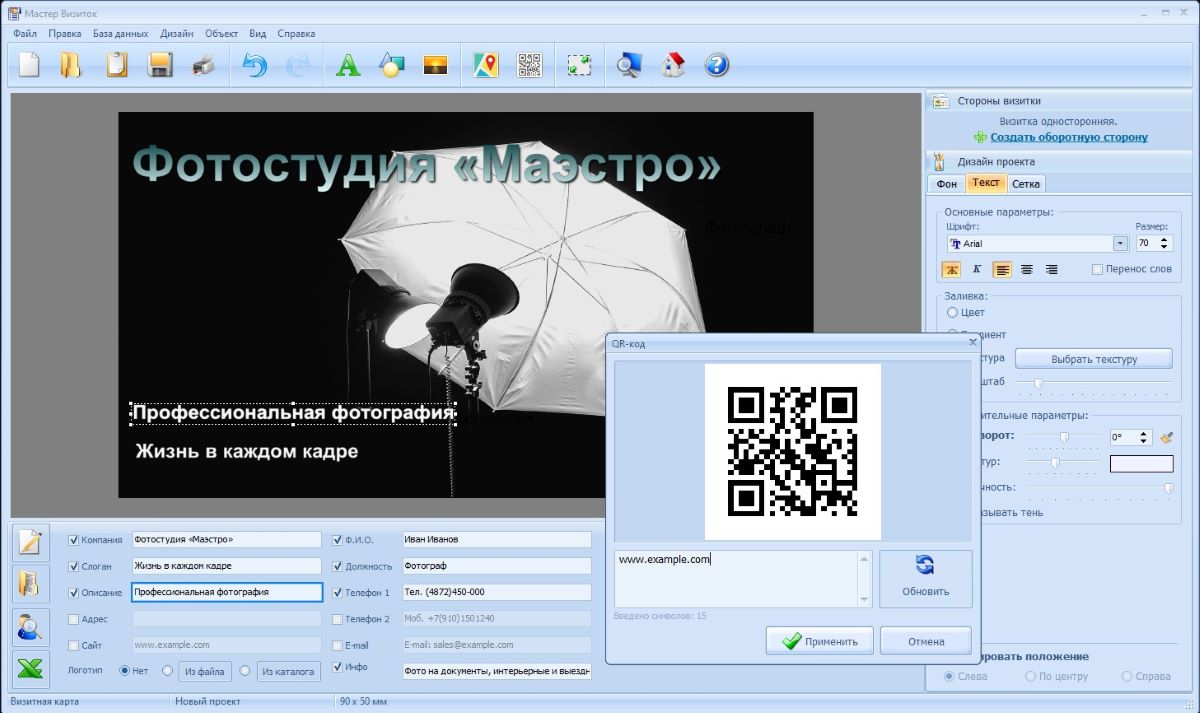Click the Print toolbar icon
Screen dimensions: 1200x713
click(x=203, y=66)
